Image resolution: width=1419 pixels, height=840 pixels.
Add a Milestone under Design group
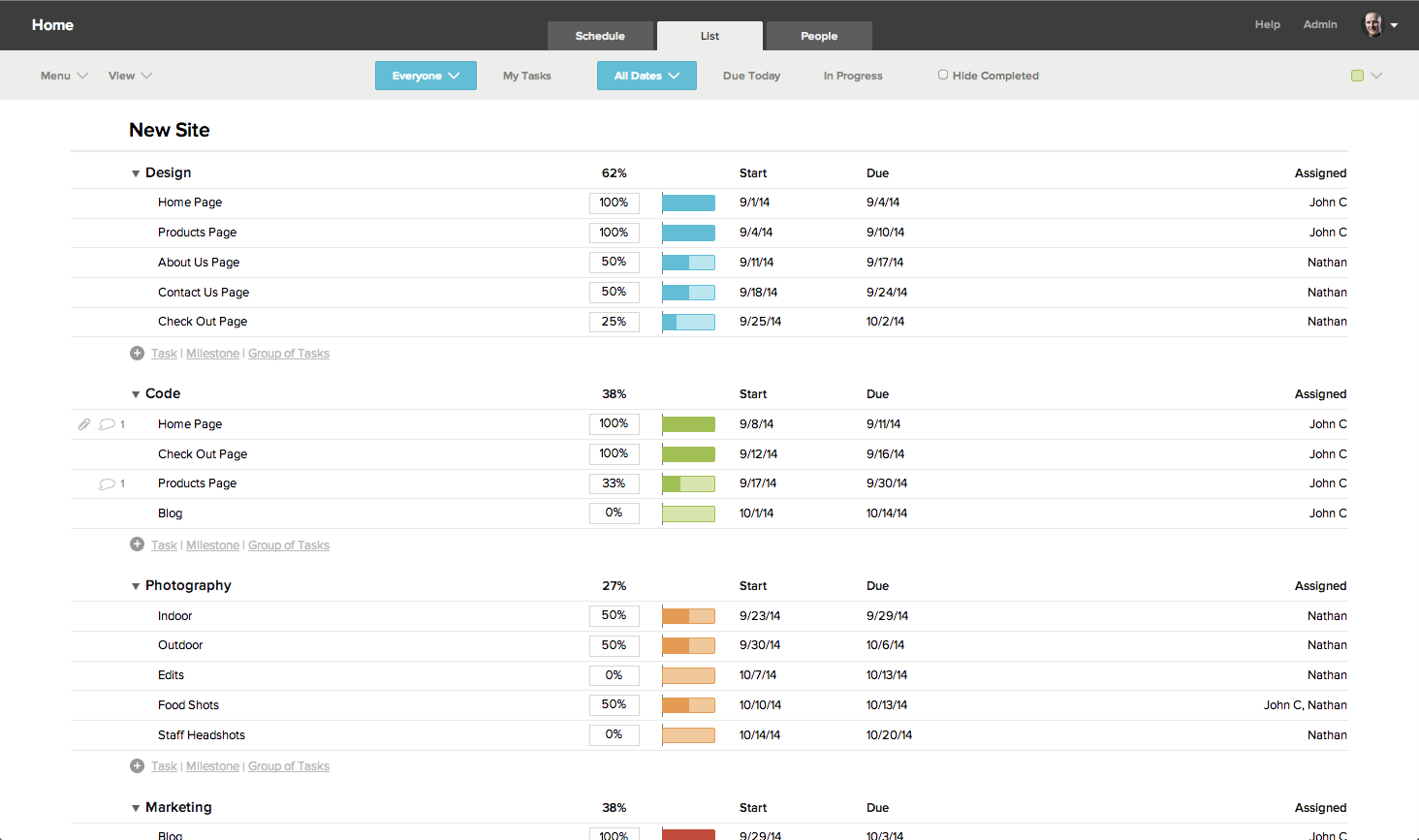pos(212,354)
